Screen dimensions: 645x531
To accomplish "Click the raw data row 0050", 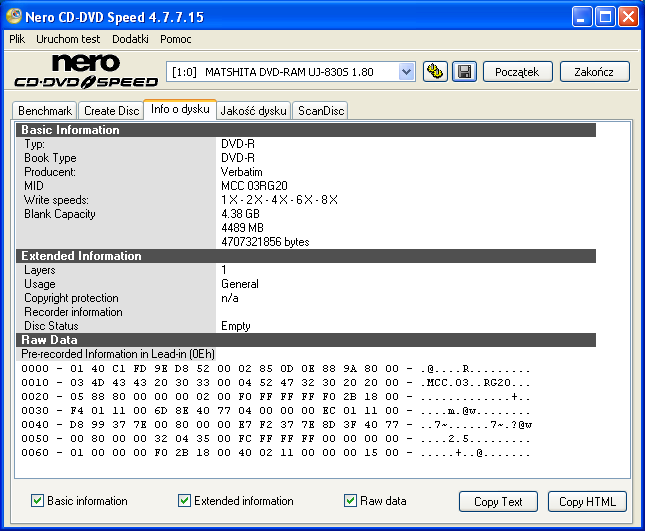I will (276, 438).
